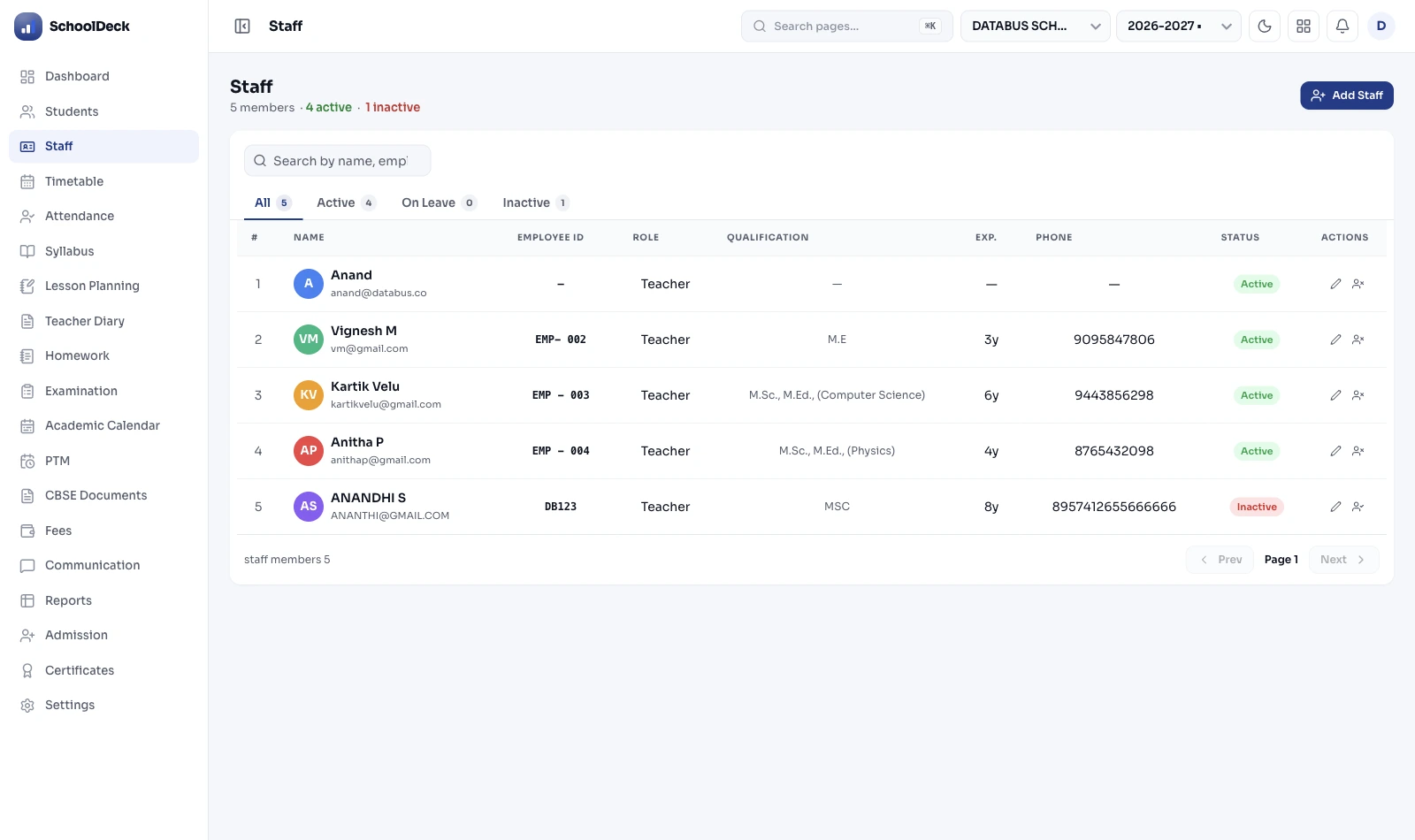Viewport: 1415px width, 840px height.
Task: Click the Inactive status badge for ANANDHI S
Action: [x=1257, y=507]
